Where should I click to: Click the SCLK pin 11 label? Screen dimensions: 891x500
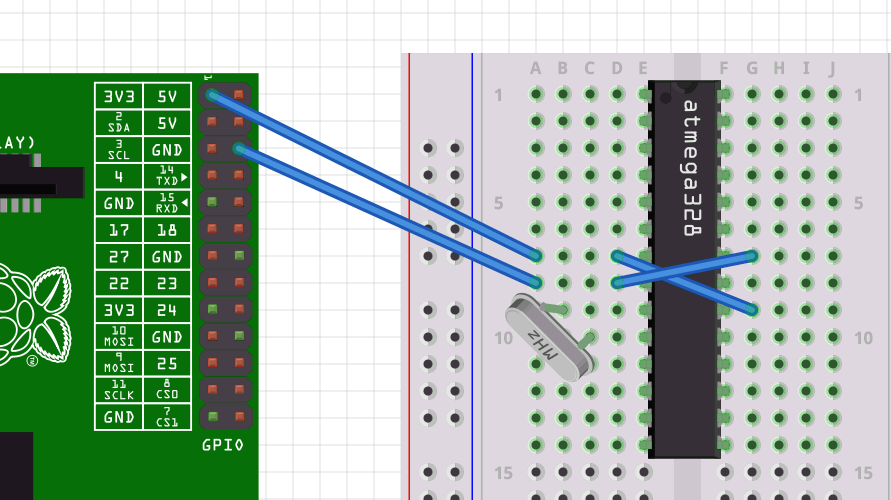(x=119, y=390)
